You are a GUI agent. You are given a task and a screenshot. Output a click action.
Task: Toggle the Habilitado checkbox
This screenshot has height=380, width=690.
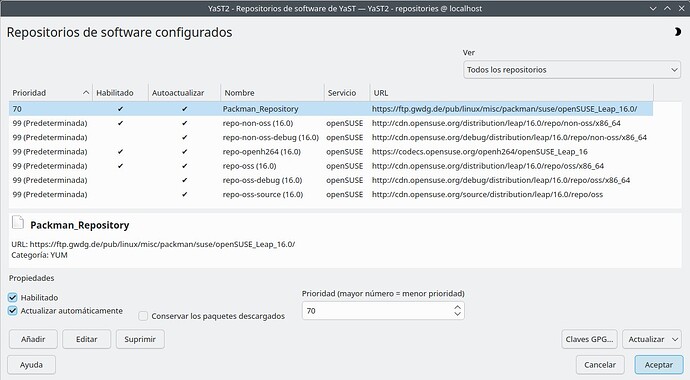click(12, 297)
